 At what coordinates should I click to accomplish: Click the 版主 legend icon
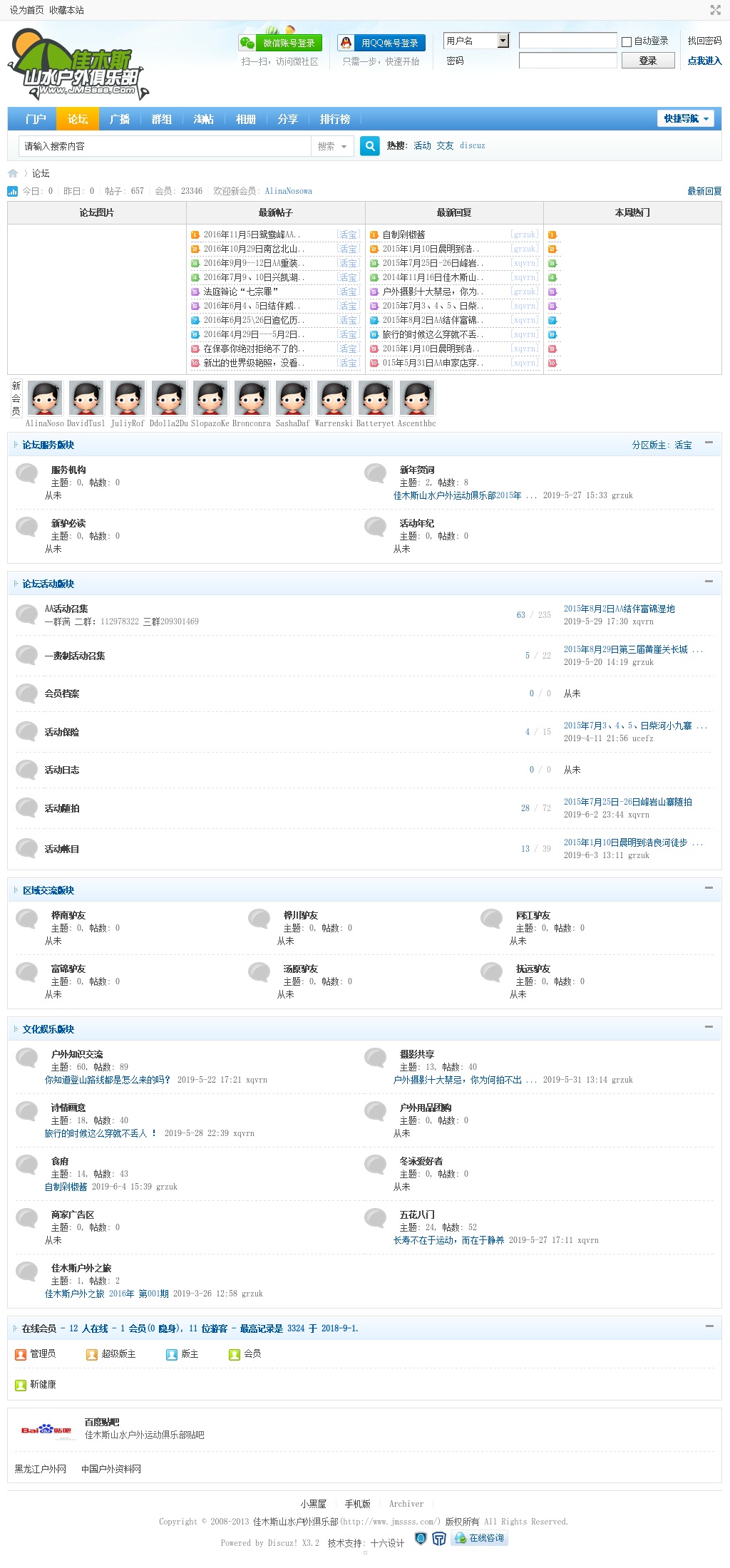tap(172, 1354)
